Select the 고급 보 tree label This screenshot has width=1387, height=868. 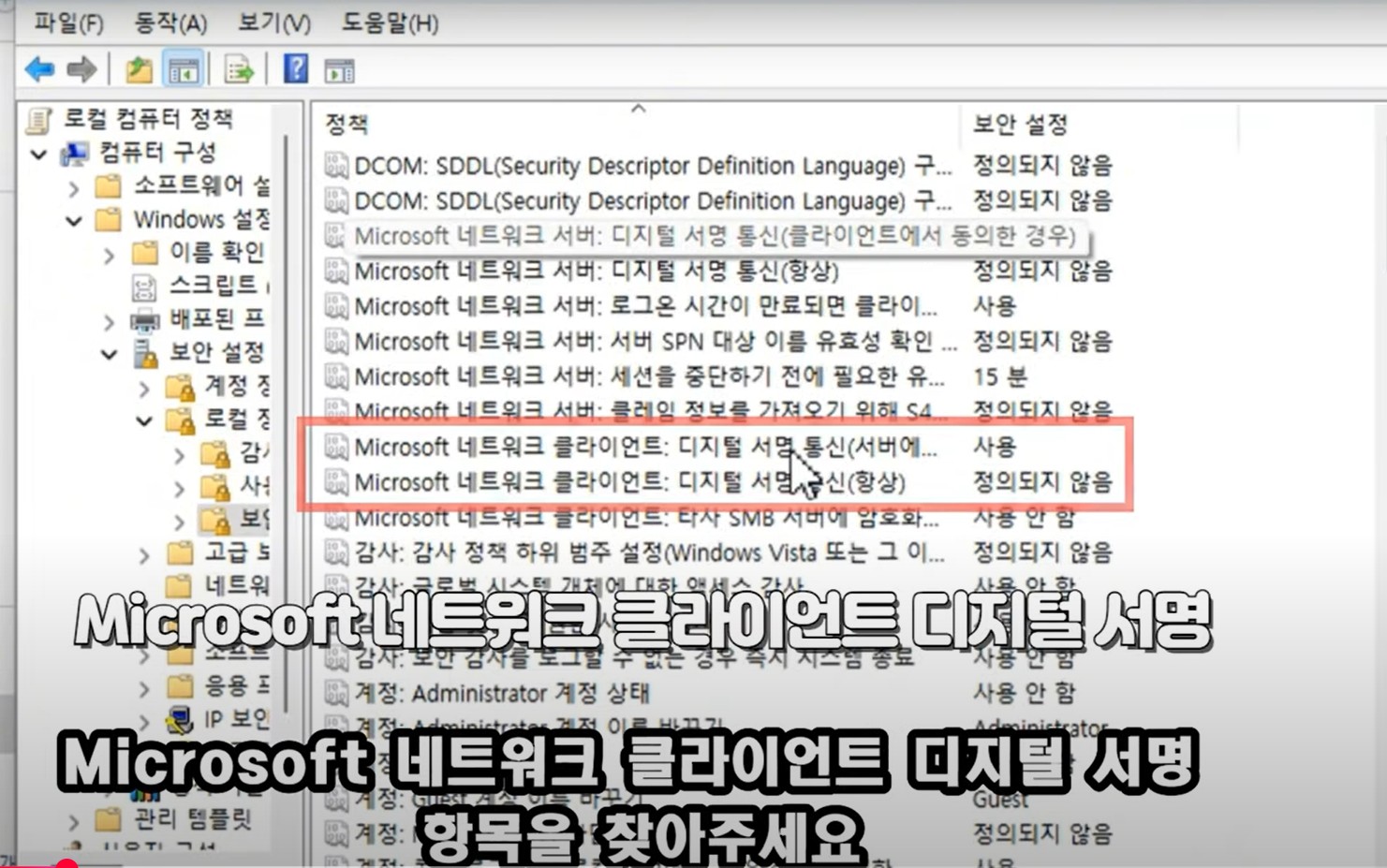point(235,553)
